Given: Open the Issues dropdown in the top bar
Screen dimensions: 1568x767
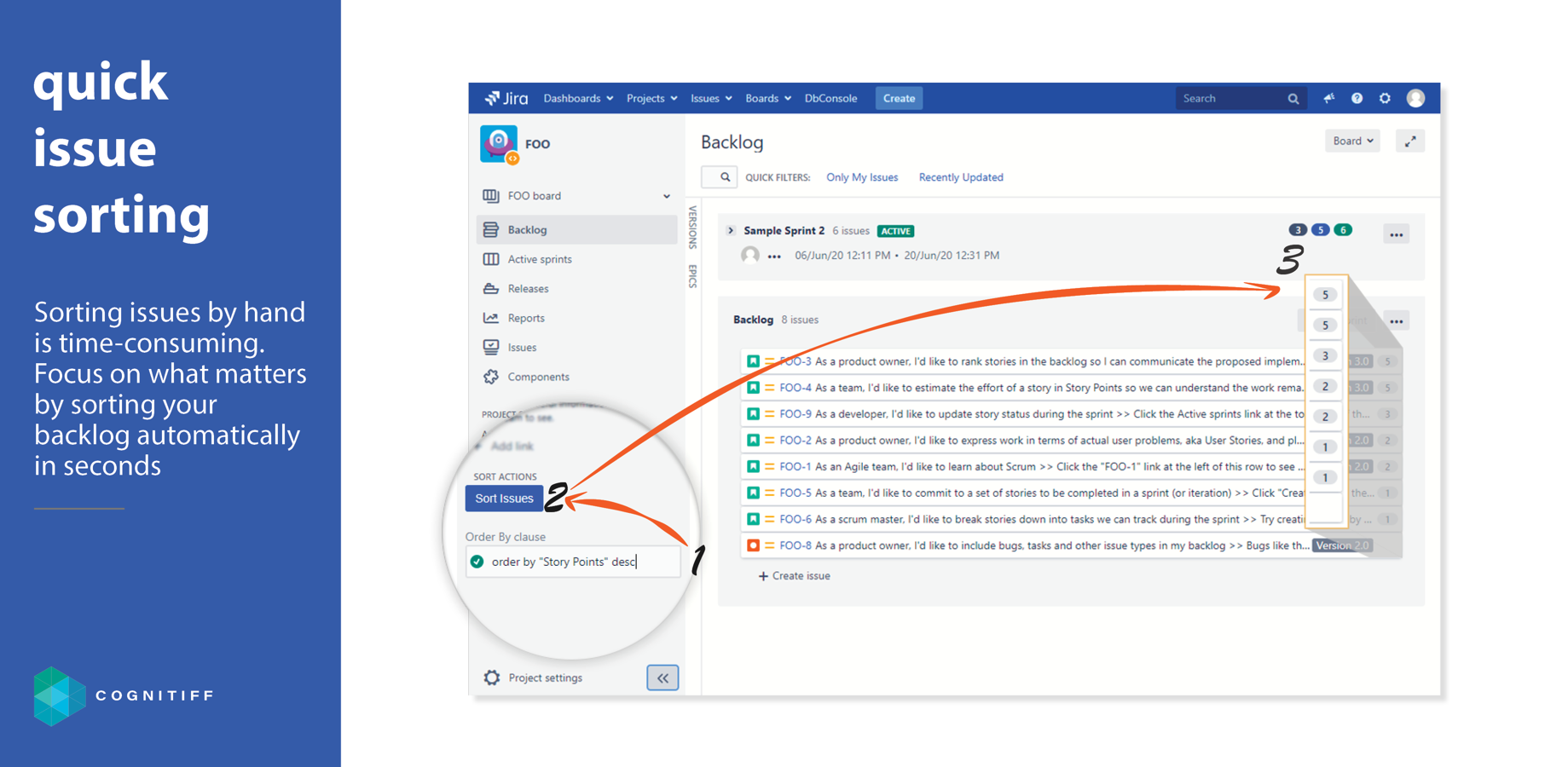Looking at the screenshot, I should 711,98.
